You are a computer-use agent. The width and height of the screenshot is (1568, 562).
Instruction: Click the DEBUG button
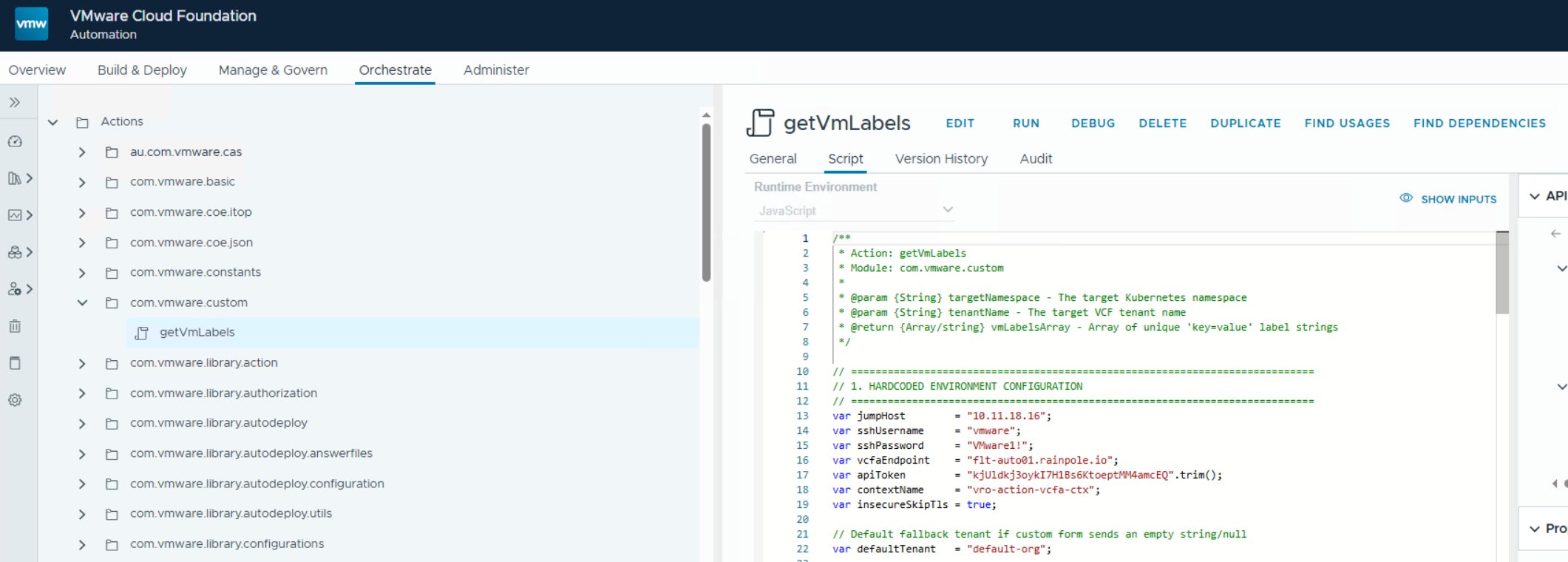tap(1093, 123)
